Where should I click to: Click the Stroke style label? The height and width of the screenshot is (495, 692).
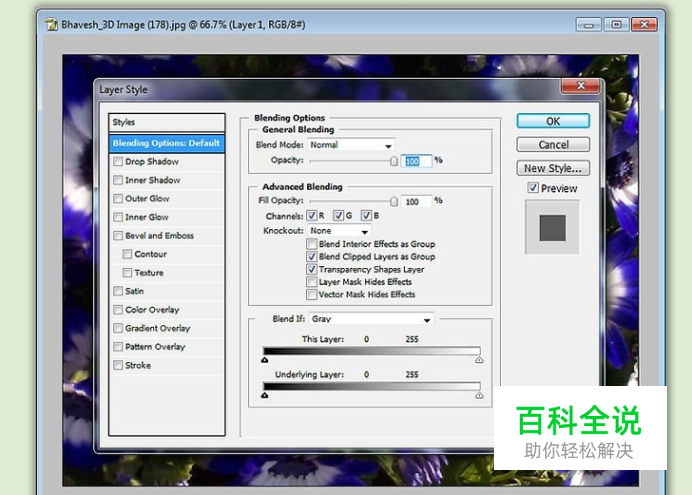[x=138, y=365]
